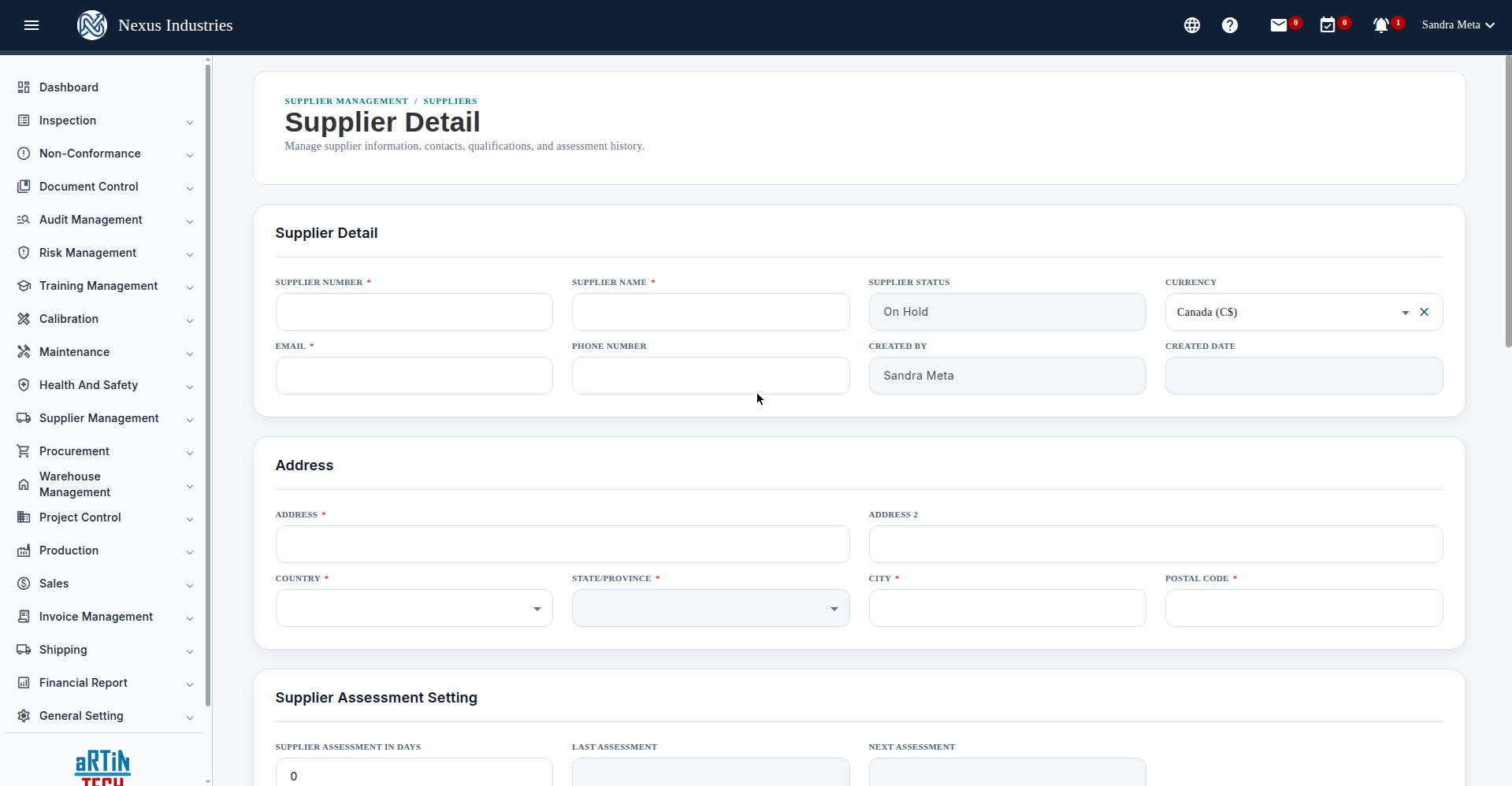Image resolution: width=1512 pixels, height=786 pixels.
Task: Open the Country dropdown
Action: click(x=414, y=608)
